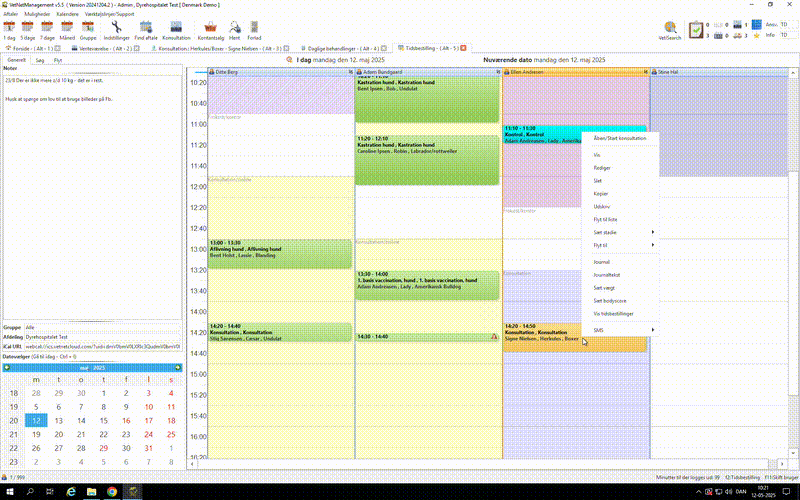Pin Ditte Berg column header icon

pyautogui.click(x=351, y=72)
